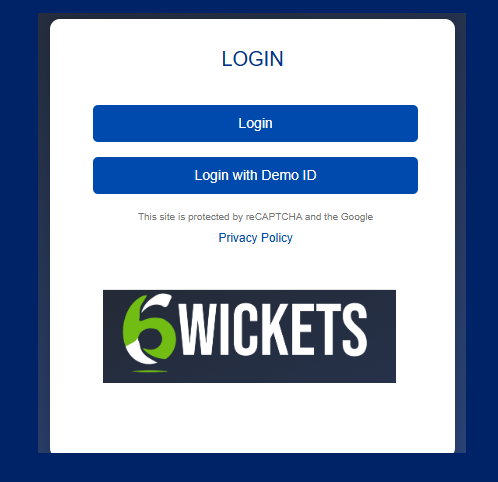Viewport: 498px width, 482px height.
Task: Click the green 6 logo icon
Action: (x=149, y=330)
